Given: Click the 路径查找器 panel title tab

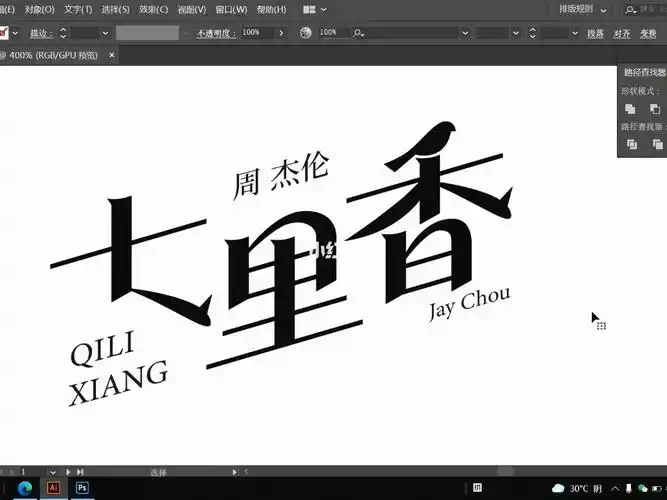Looking at the screenshot, I should point(644,72).
